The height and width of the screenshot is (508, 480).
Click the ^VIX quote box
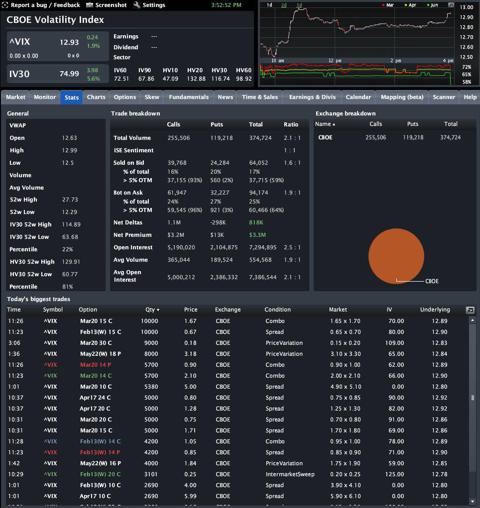point(58,46)
